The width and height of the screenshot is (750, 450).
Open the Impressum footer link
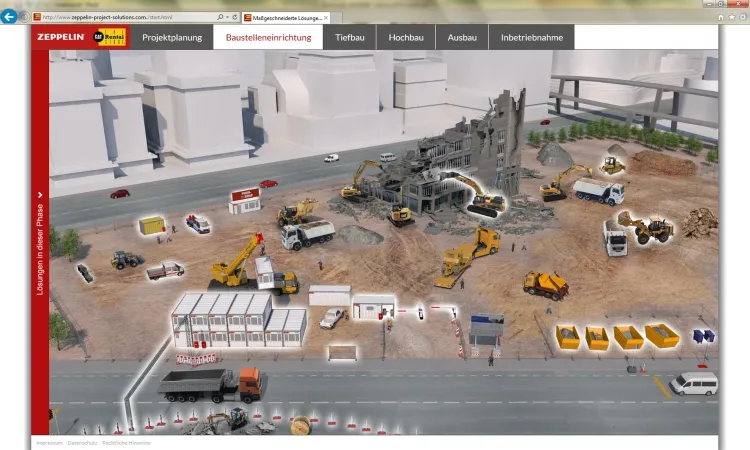pos(49,442)
